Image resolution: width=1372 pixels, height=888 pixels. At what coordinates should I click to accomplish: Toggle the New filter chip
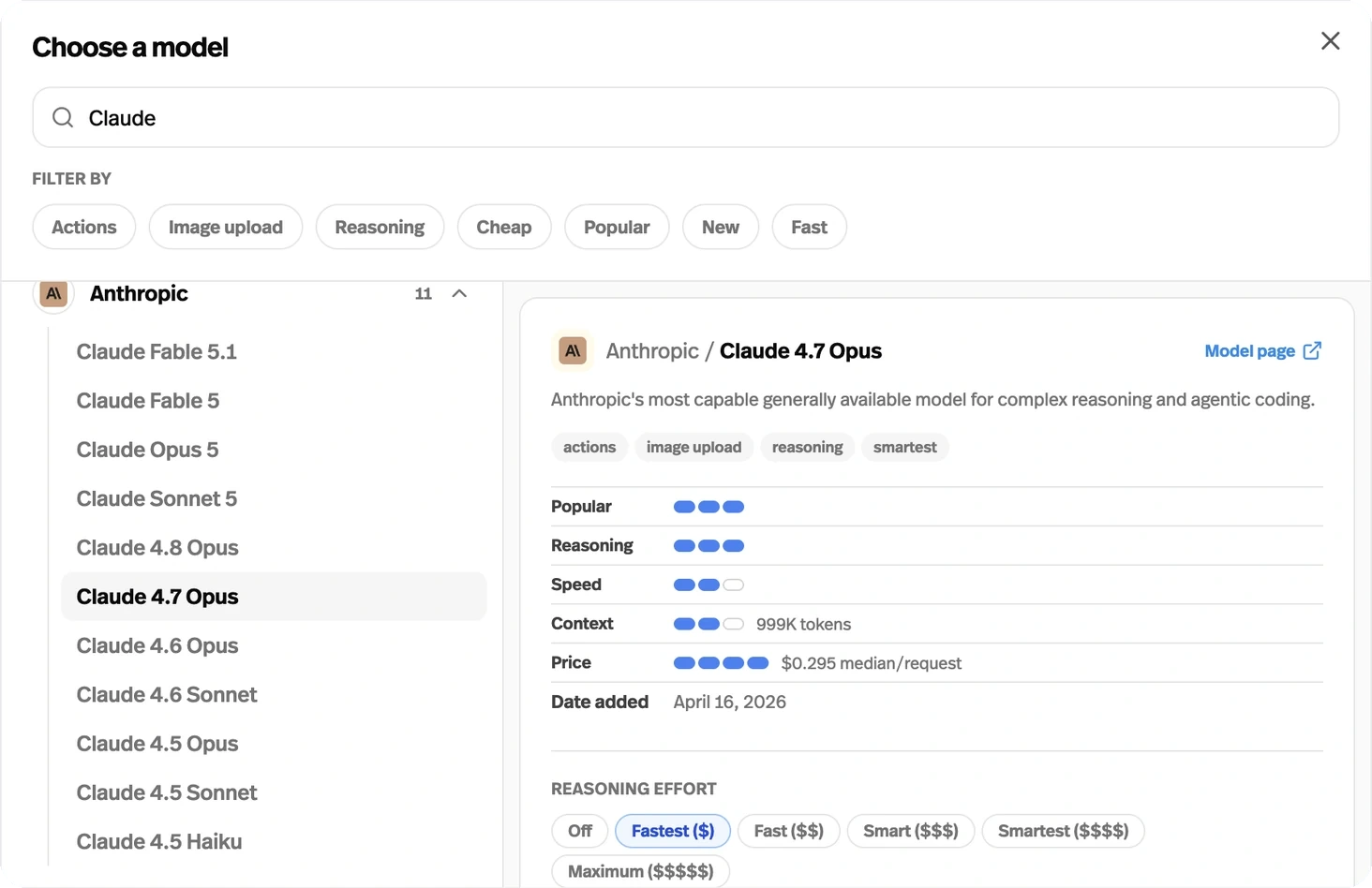pyautogui.click(x=721, y=227)
